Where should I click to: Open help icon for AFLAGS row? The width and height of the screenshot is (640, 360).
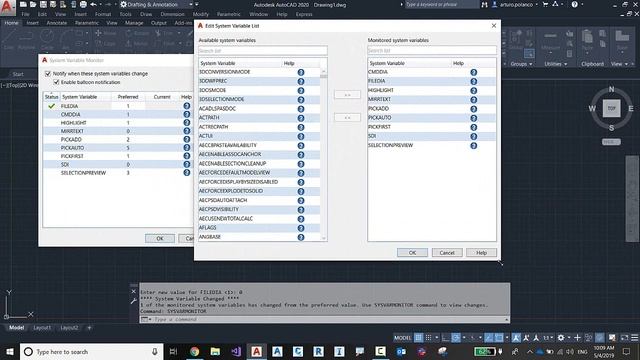[301, 228]
